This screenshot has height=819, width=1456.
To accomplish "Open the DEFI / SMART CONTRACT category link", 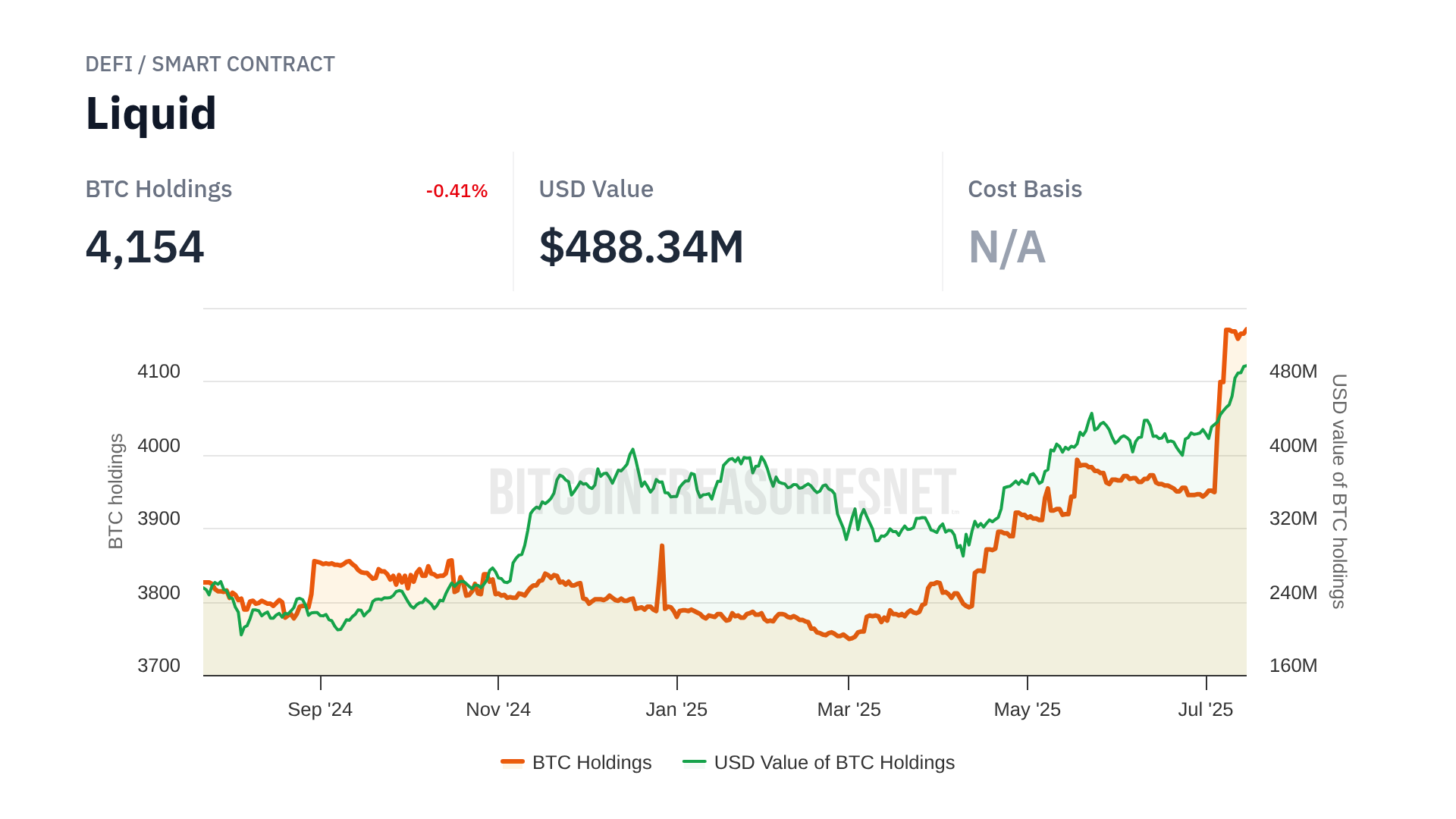I will click(210, 64).
